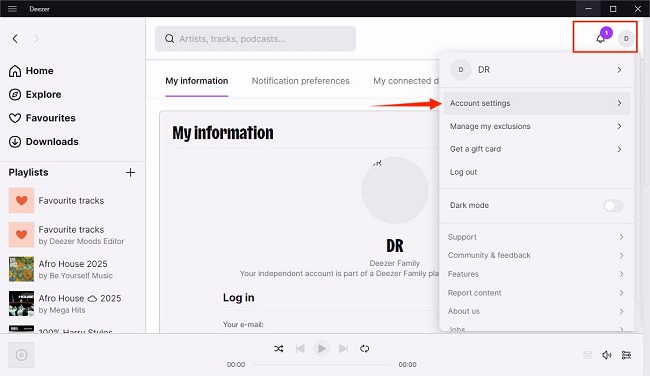Click the Log in heading
The image size is (650, 376).
[238, 298]
